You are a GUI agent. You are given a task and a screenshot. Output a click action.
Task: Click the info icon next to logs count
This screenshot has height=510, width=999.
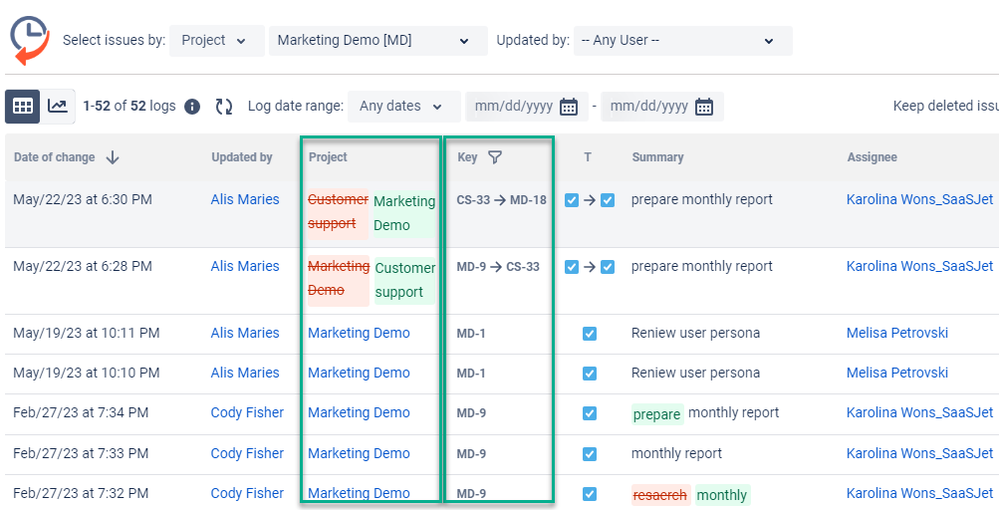pos(192,106)
